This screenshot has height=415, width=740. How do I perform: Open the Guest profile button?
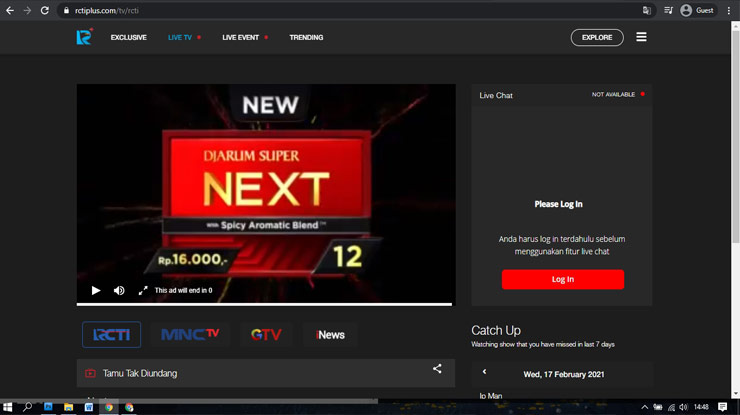(697, 10)
